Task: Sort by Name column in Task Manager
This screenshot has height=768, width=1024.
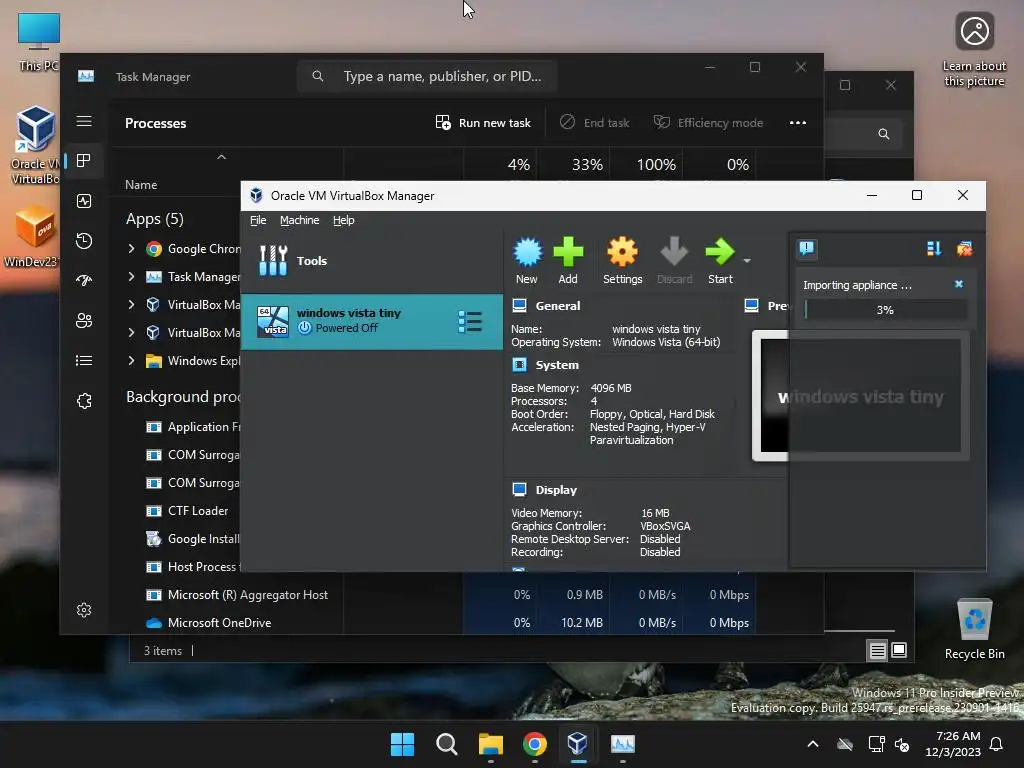Action: (141, 185)
